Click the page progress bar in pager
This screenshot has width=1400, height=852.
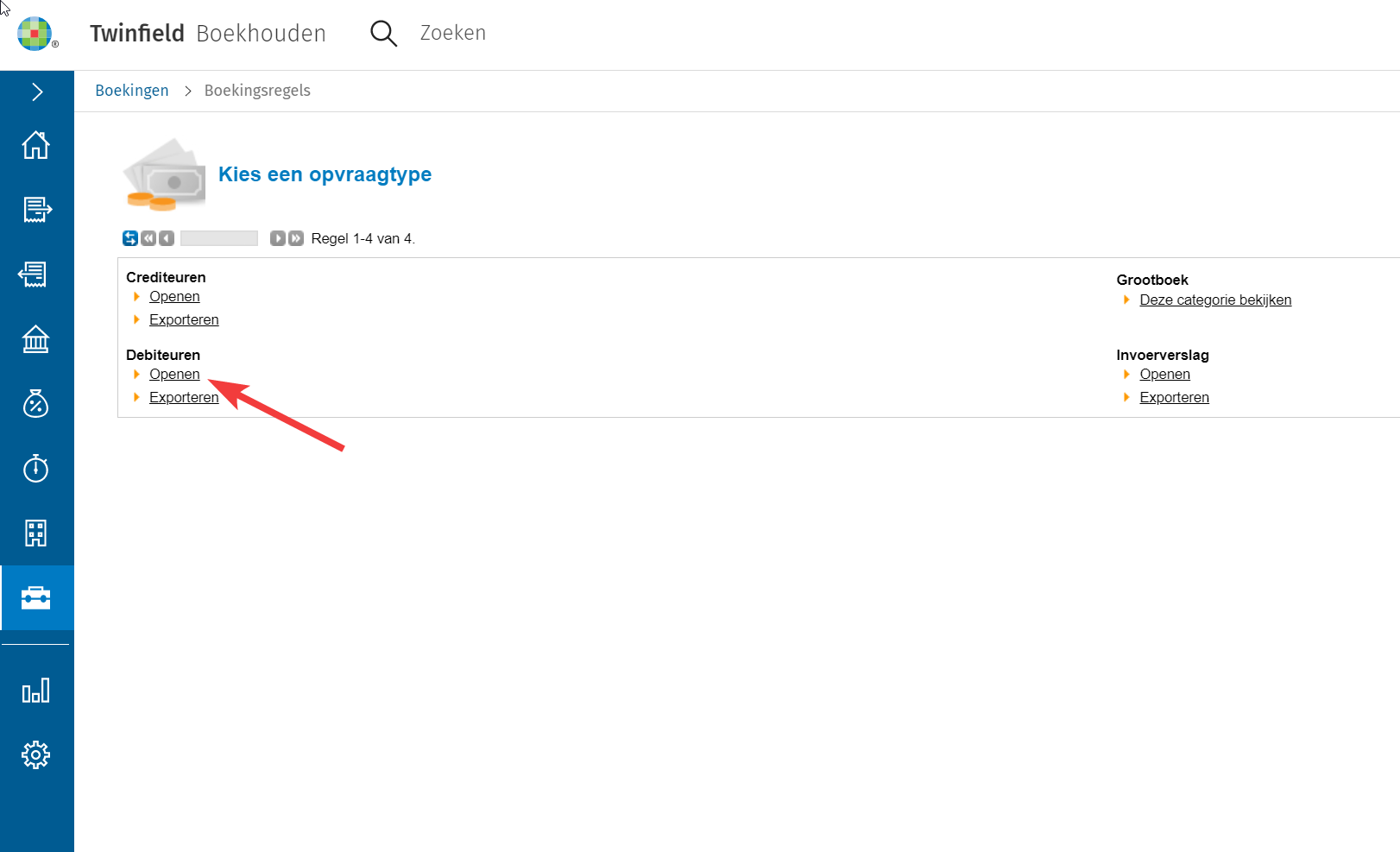click(219, 238)
